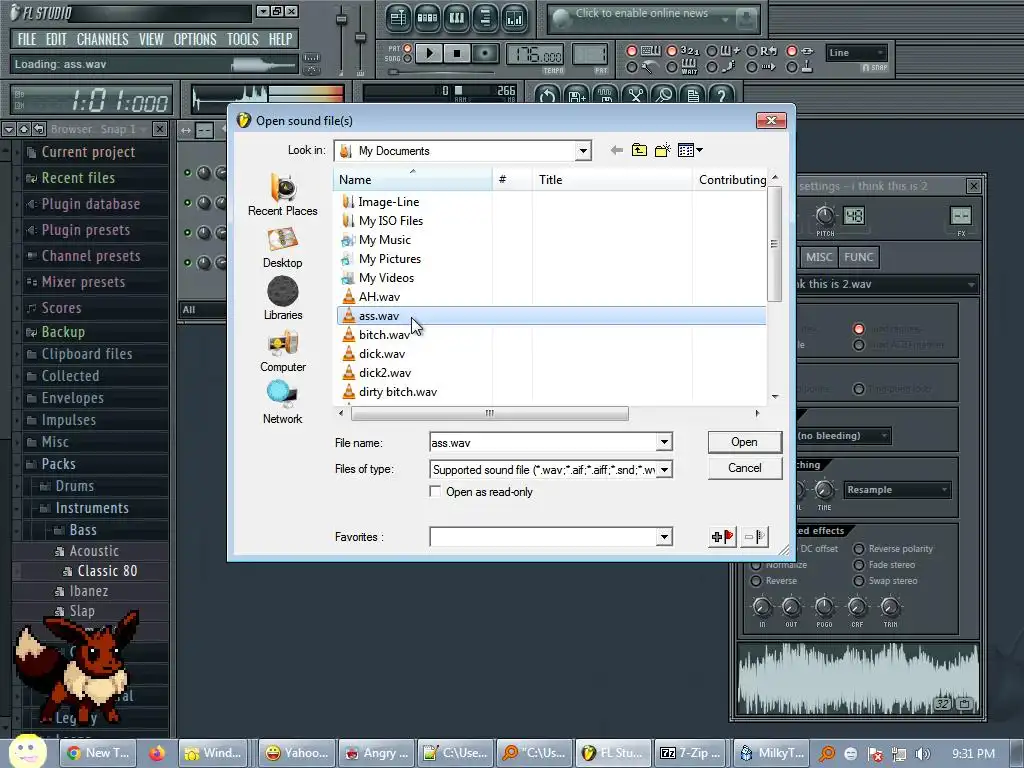Toggle the Wait for input option
Image resolution: width=1024 pixels, height=768 pixels.
pyautogui.click(x=671, y=67)
